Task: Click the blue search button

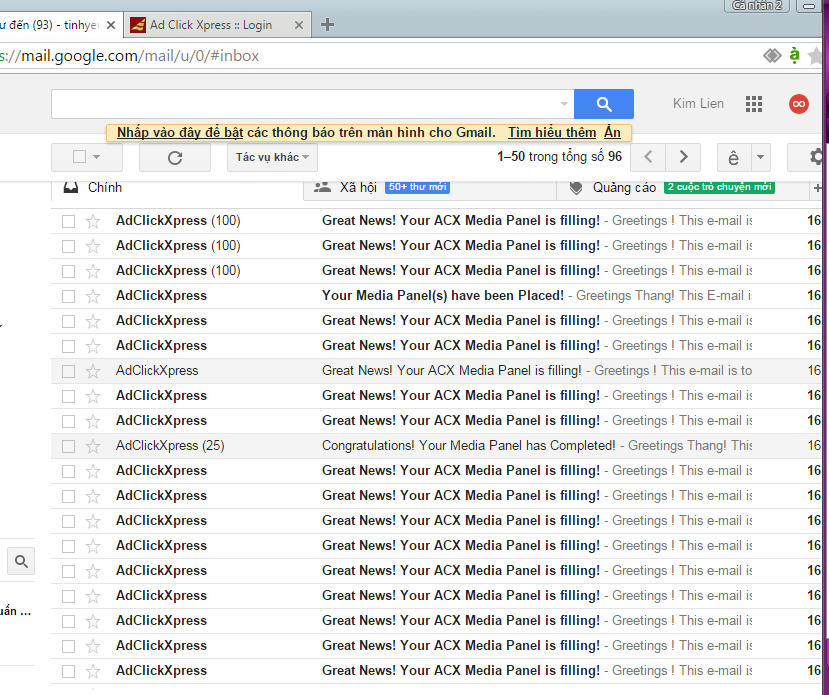Action: click(x=603, y=104)
